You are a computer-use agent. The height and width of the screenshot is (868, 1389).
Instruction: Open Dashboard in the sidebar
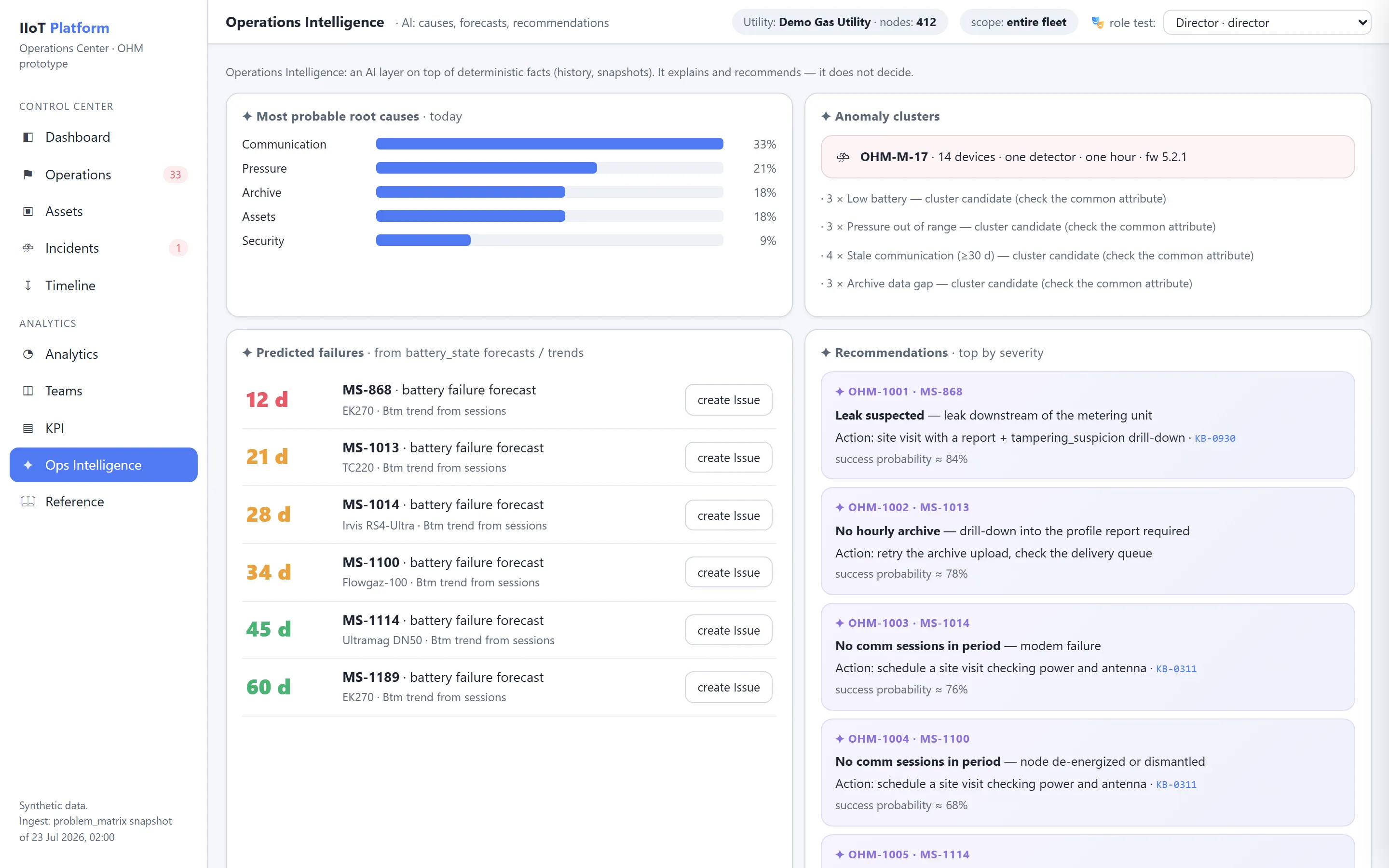pyautogui.click(x=104, y=137)
